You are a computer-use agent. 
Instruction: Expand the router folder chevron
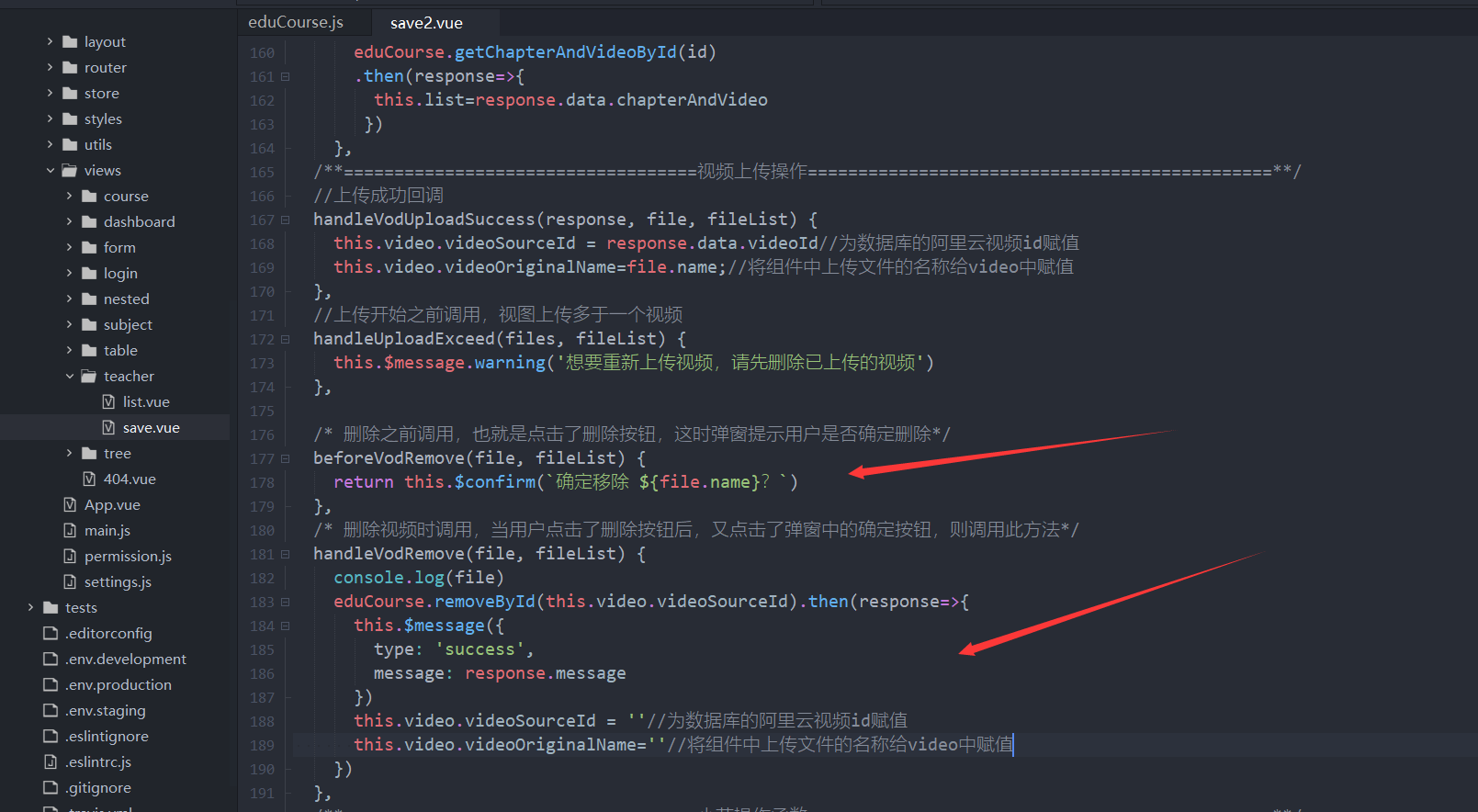click(x=50, y=67)
